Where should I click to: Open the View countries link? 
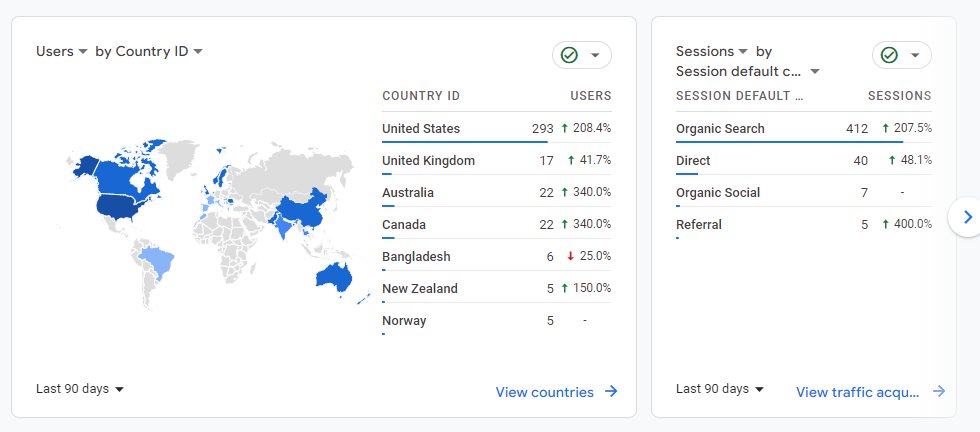click(x=544, y=392)
